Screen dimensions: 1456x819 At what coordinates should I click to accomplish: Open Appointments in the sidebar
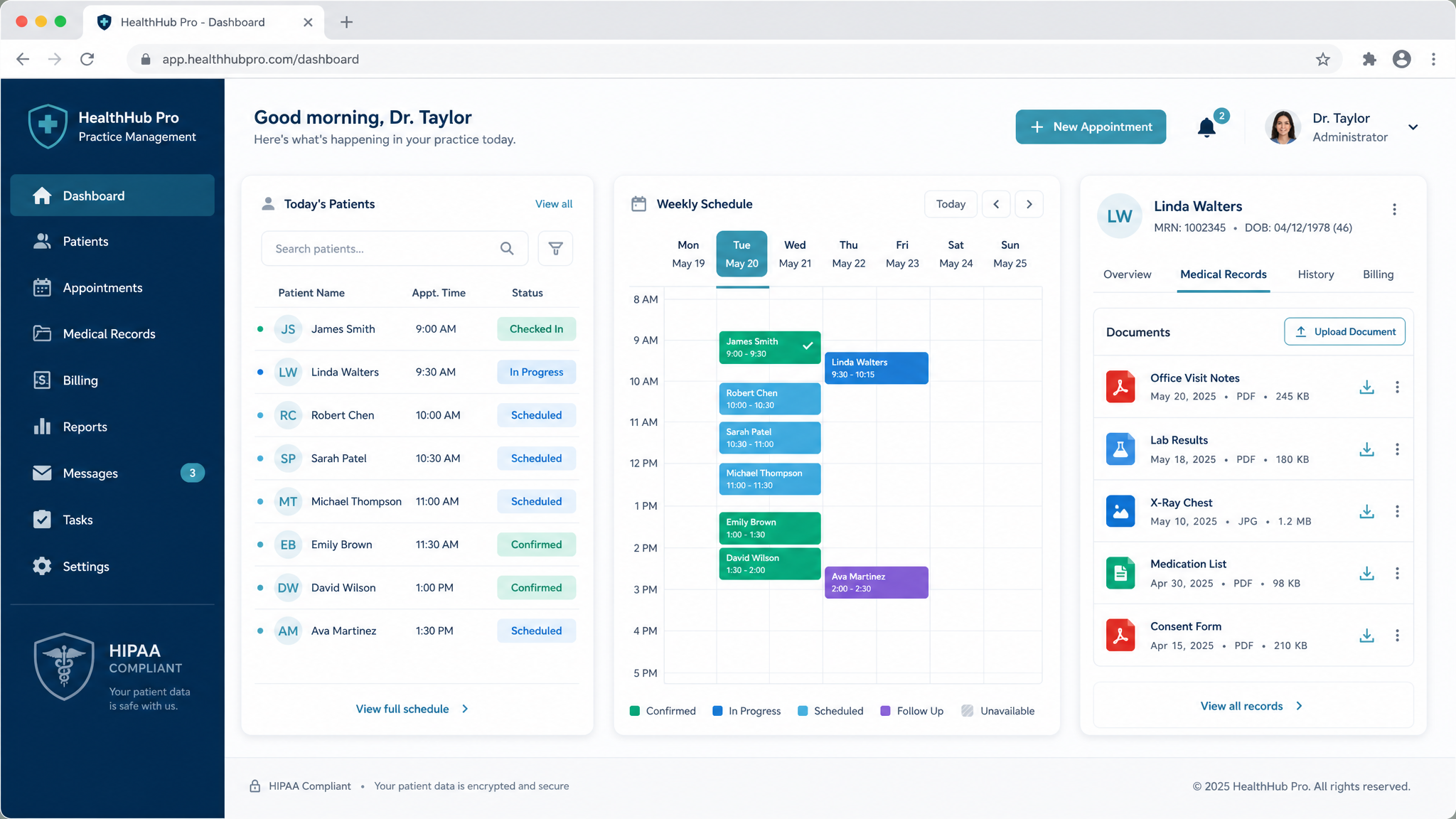[x=112, y=288]
